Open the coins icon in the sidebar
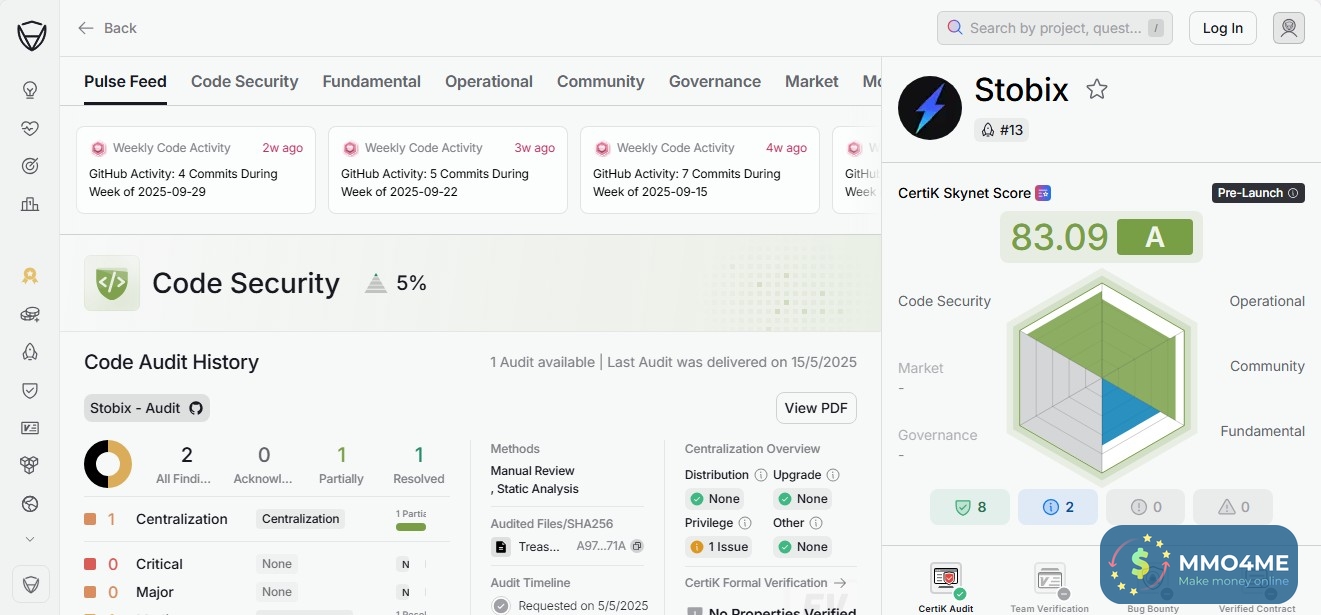This screenshot has height=615, width=1321. (x=30, y=314)
